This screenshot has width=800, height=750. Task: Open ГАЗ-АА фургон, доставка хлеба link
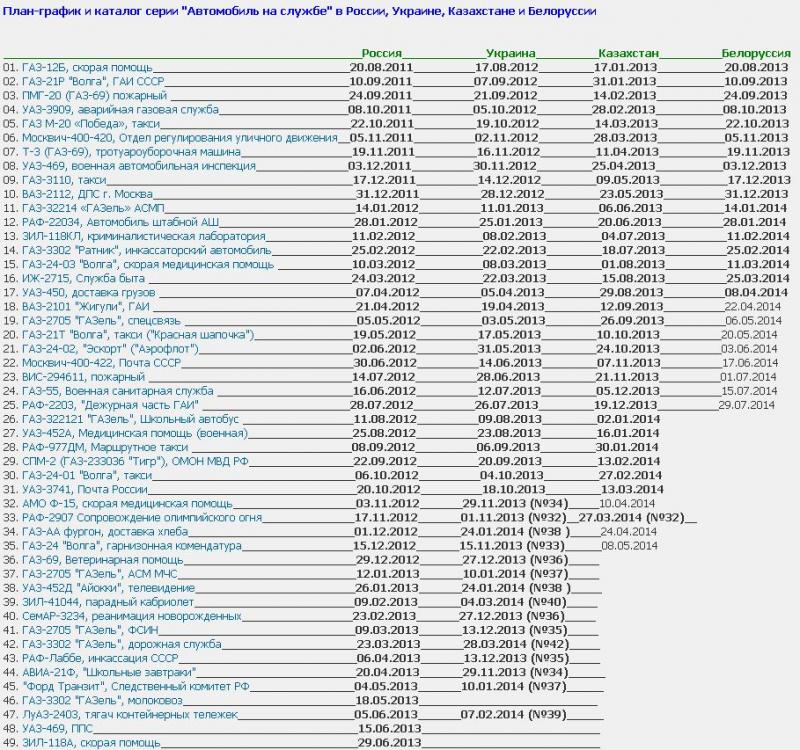coord(105,532)
